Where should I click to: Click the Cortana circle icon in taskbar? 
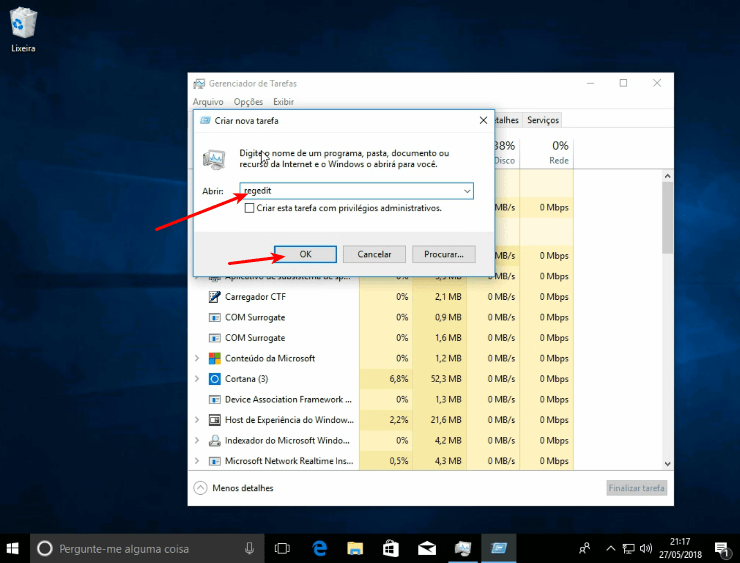tap(45, 548)
